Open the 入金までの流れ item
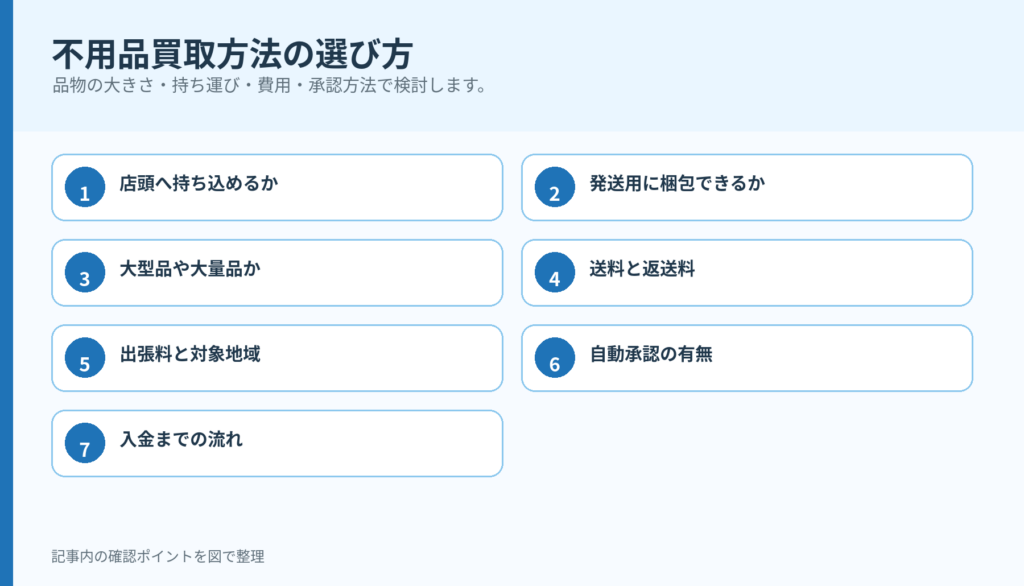The width and height of the screenshot is (1024, 586). pos(277,444)
